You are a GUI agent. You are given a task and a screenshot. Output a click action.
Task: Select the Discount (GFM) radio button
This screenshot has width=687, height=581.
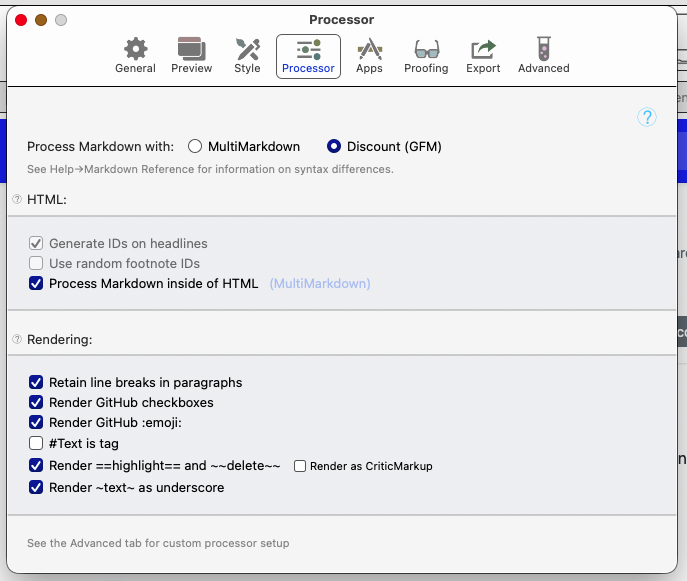pyautogui.click(x=334, y=146)
